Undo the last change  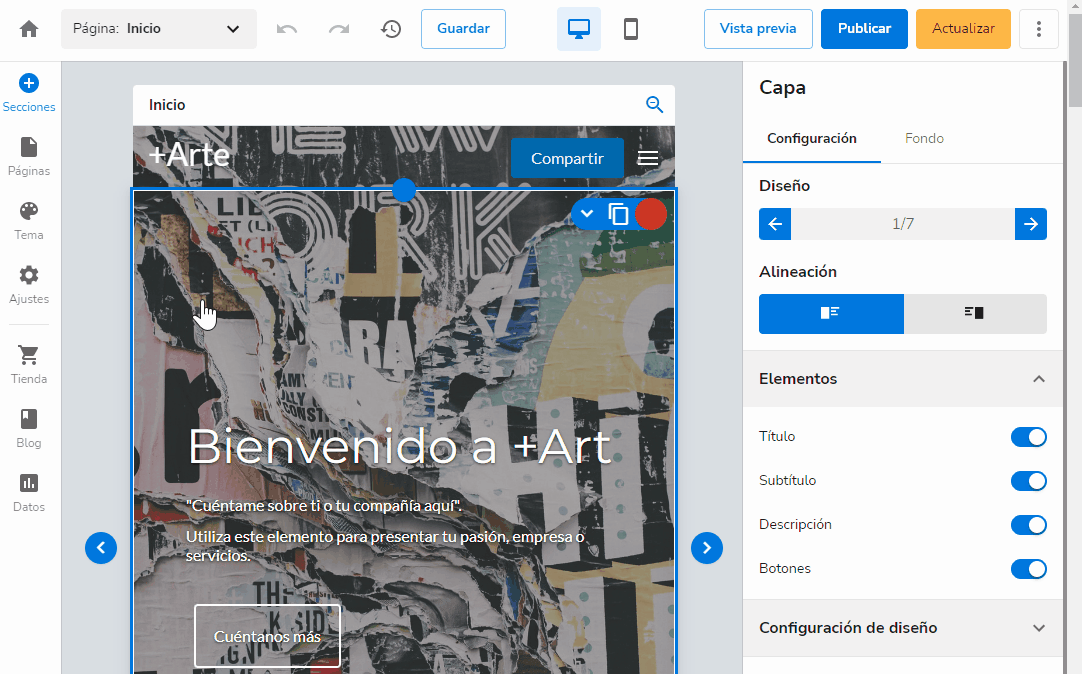pos(287,29)
